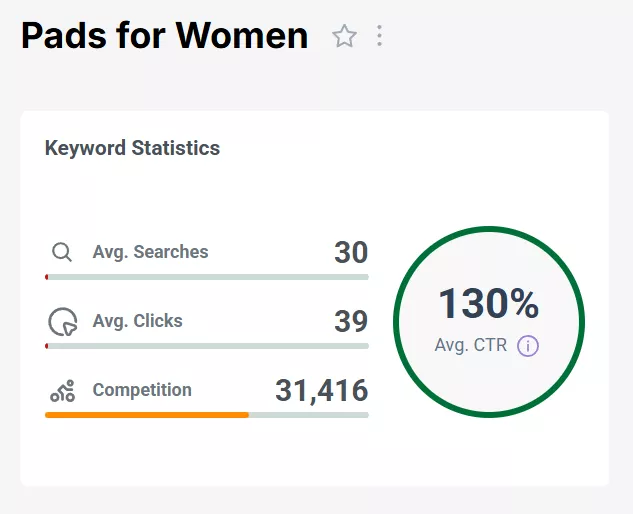Image resolution: width=633 pixels, height=514 pixels.
Task: Click the Avg. Searches progress bar
Action: pyautogui.click(x=207, y=277)
